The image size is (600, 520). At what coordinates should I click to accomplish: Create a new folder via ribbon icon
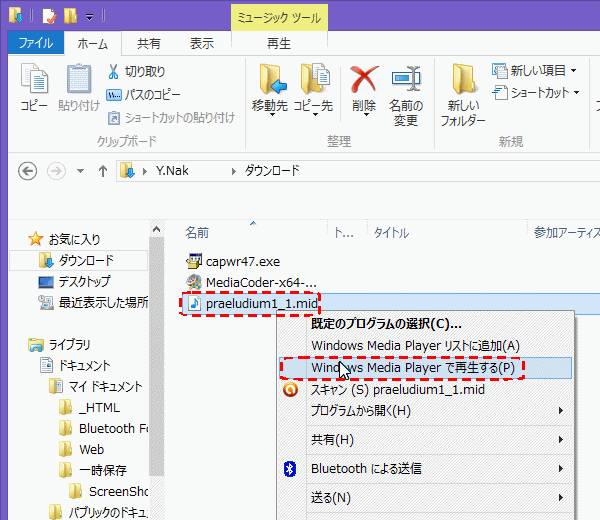(463, 86)
